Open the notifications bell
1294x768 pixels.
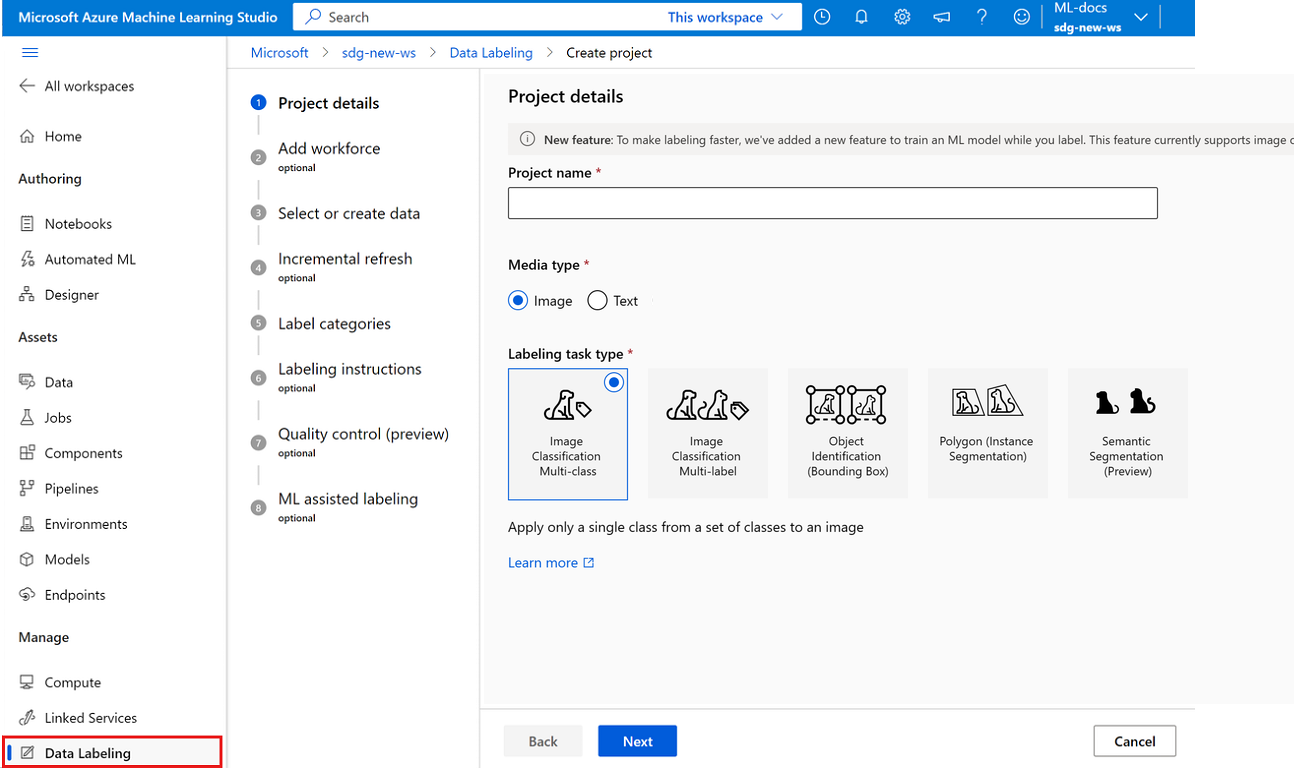[x=861, y=17]
